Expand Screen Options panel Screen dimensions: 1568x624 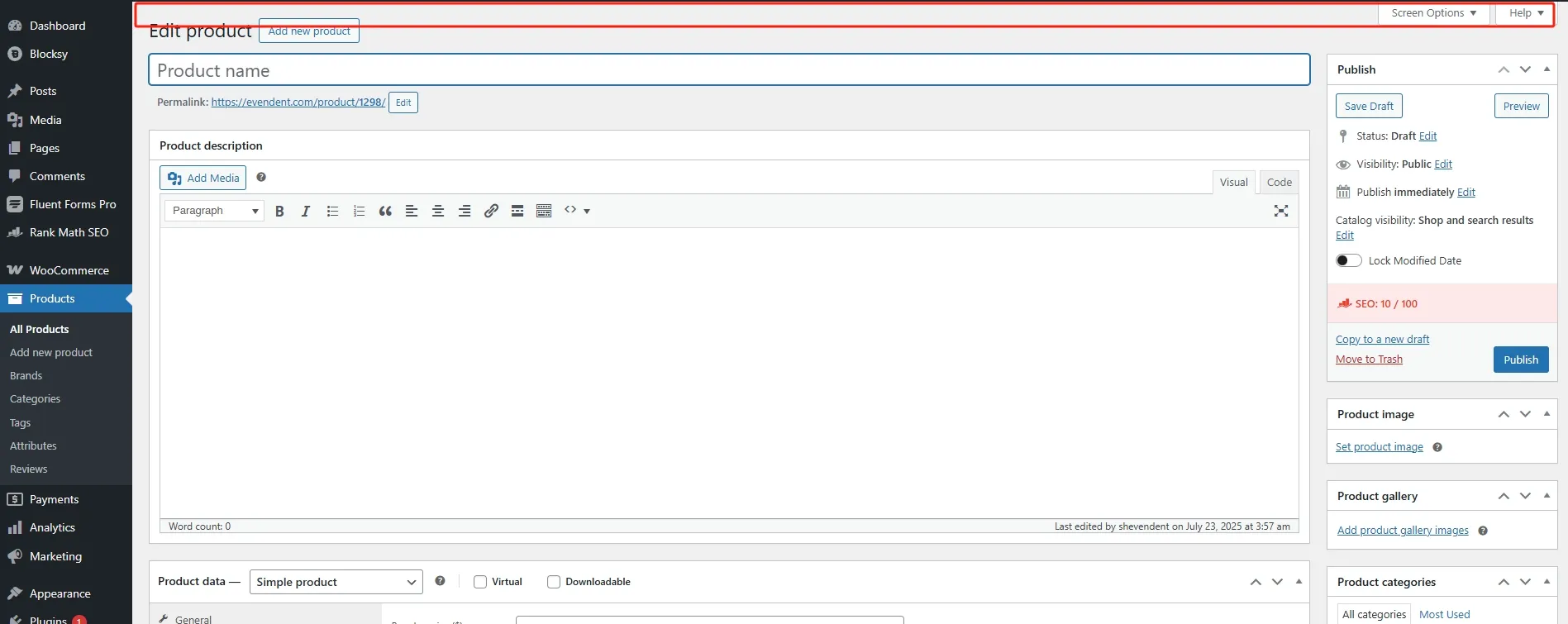[x=1434, y=13]
